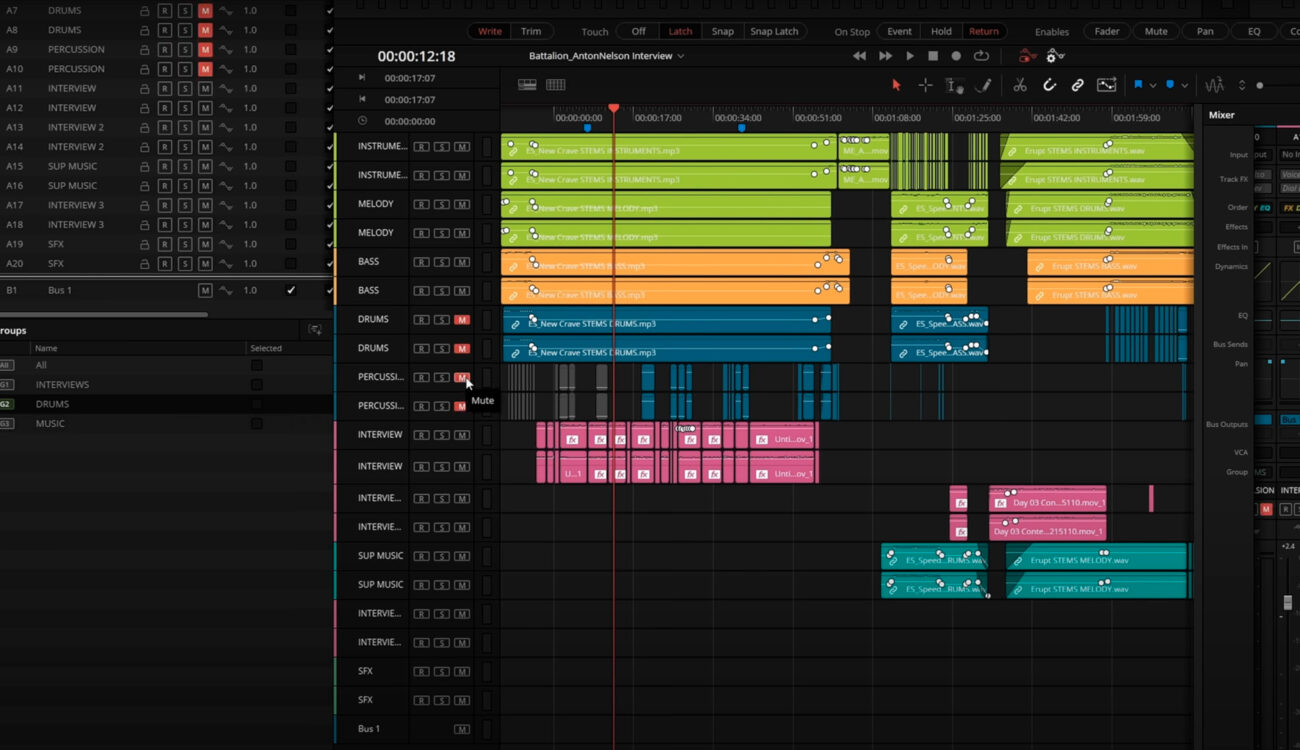Open the timeline view options icon

pyautogui.click(x=527, y=85)
